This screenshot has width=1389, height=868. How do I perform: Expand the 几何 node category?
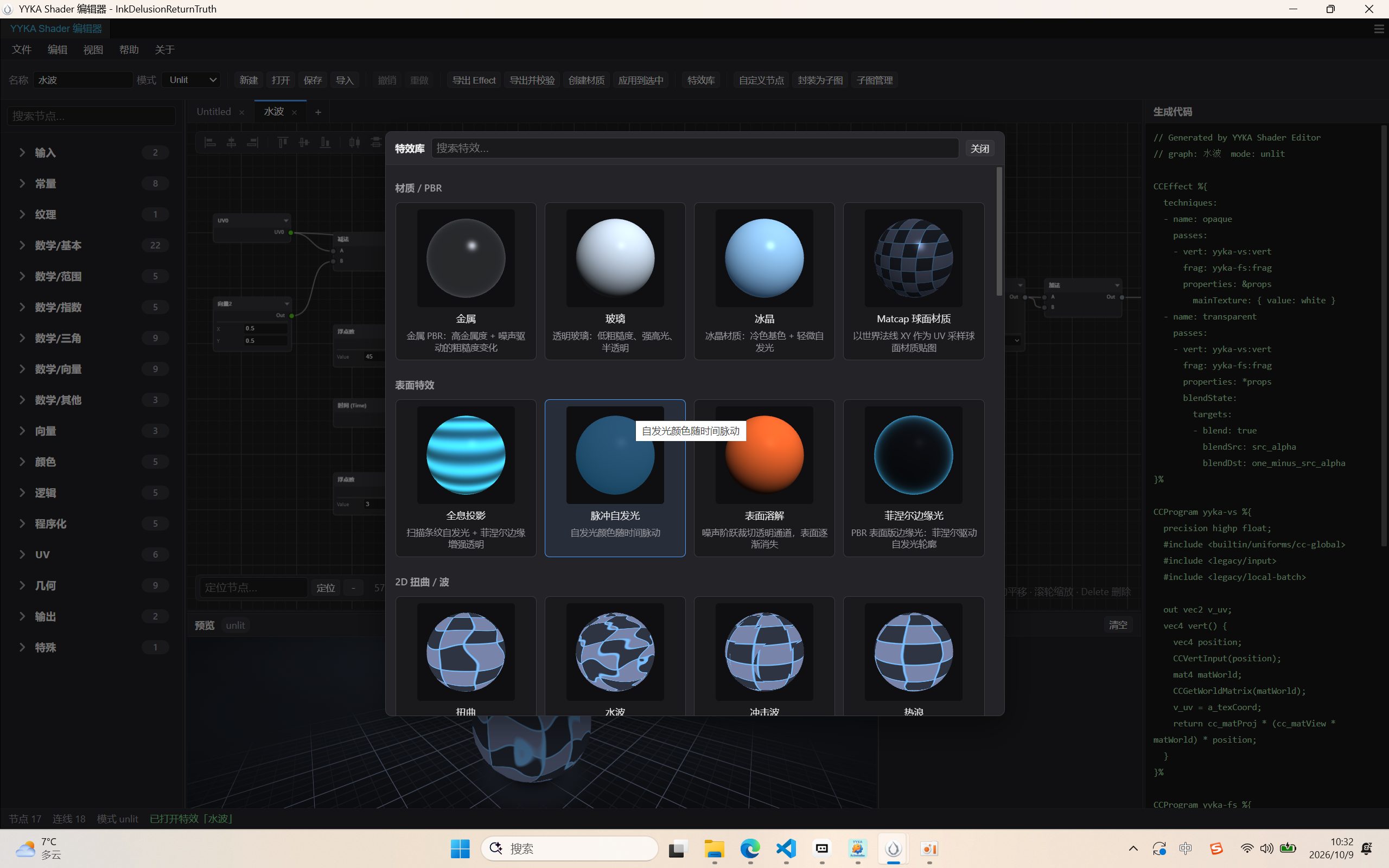[x=92, y=585]
